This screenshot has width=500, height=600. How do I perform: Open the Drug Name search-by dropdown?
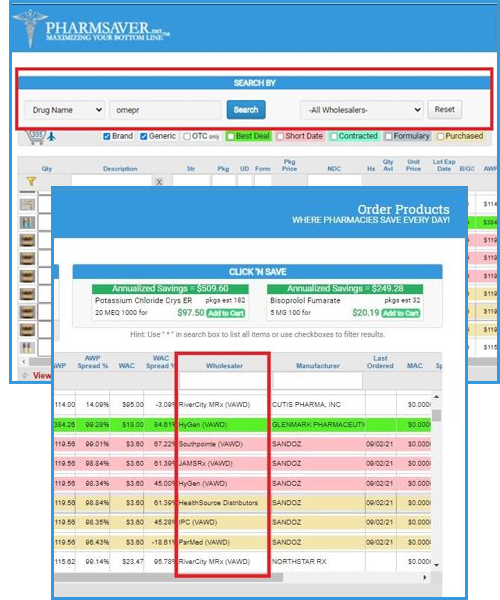[65, 110]
